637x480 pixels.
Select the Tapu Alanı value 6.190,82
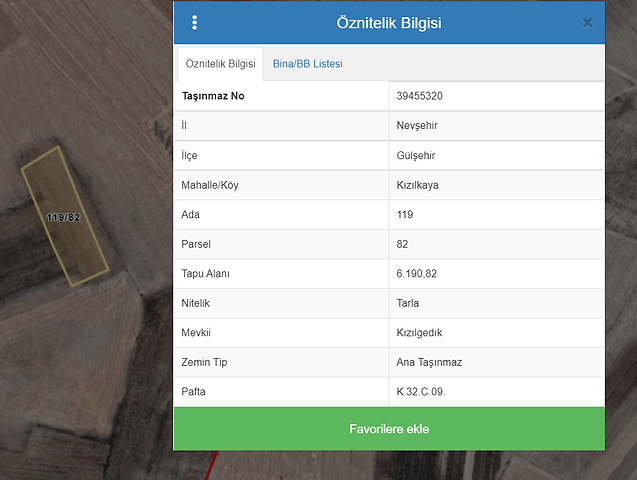point(416,273)
